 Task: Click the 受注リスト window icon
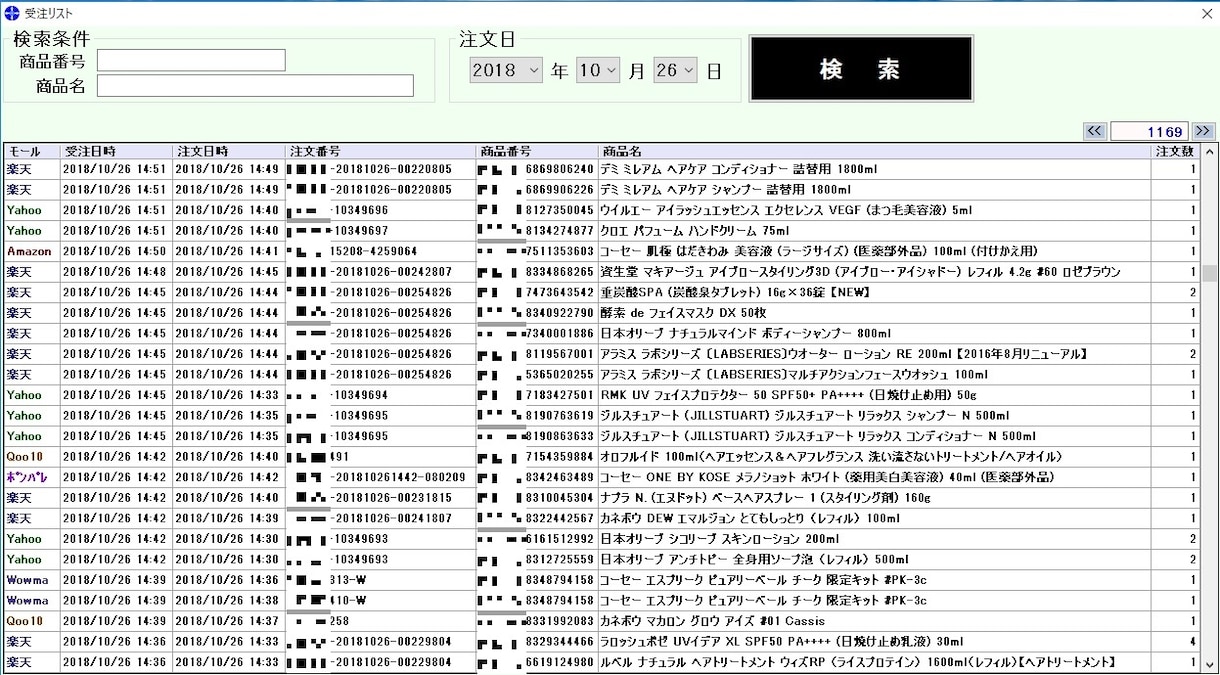pyautogui.click(x=11, y=13)
